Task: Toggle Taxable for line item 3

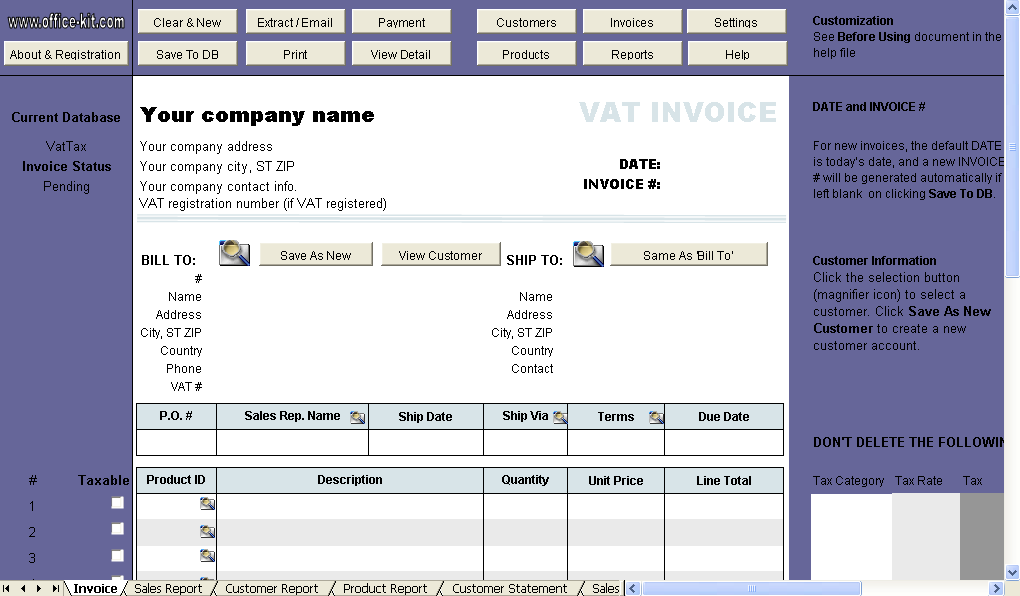Action: [117, 556]
